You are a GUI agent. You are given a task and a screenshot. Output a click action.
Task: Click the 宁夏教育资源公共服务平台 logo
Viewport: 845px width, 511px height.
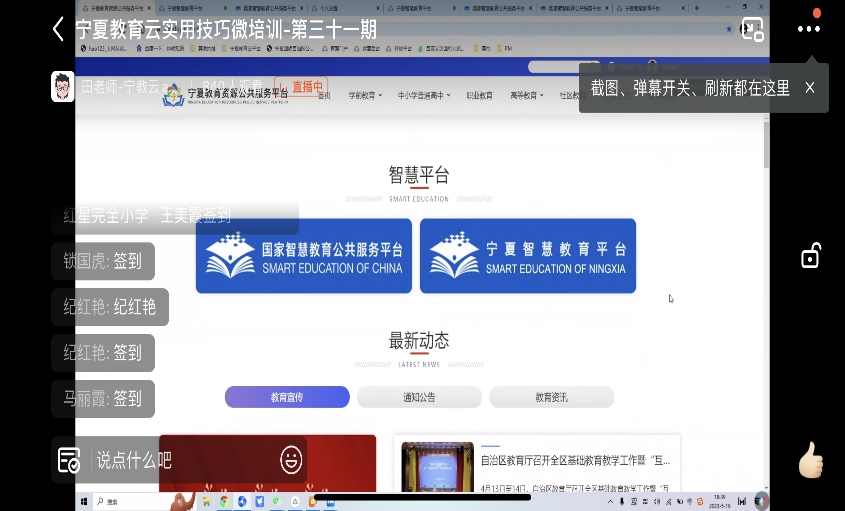tap(225, 95)
